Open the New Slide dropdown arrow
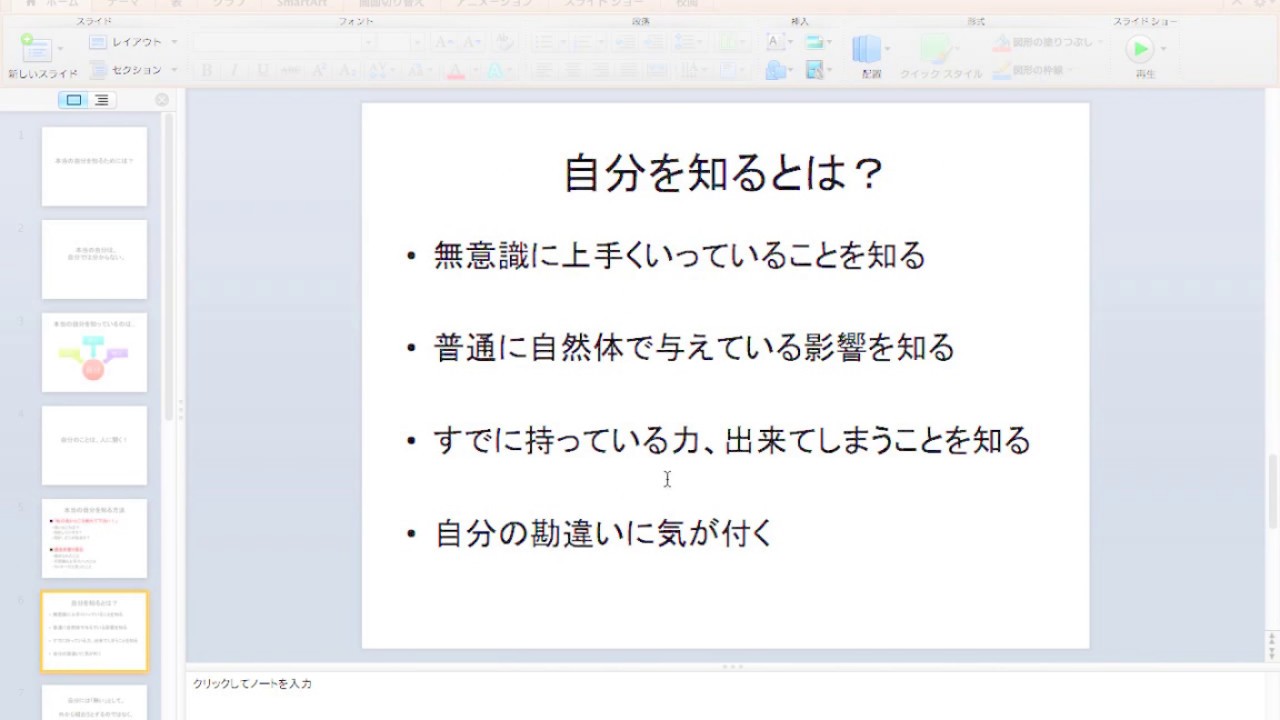 (60, 48)
